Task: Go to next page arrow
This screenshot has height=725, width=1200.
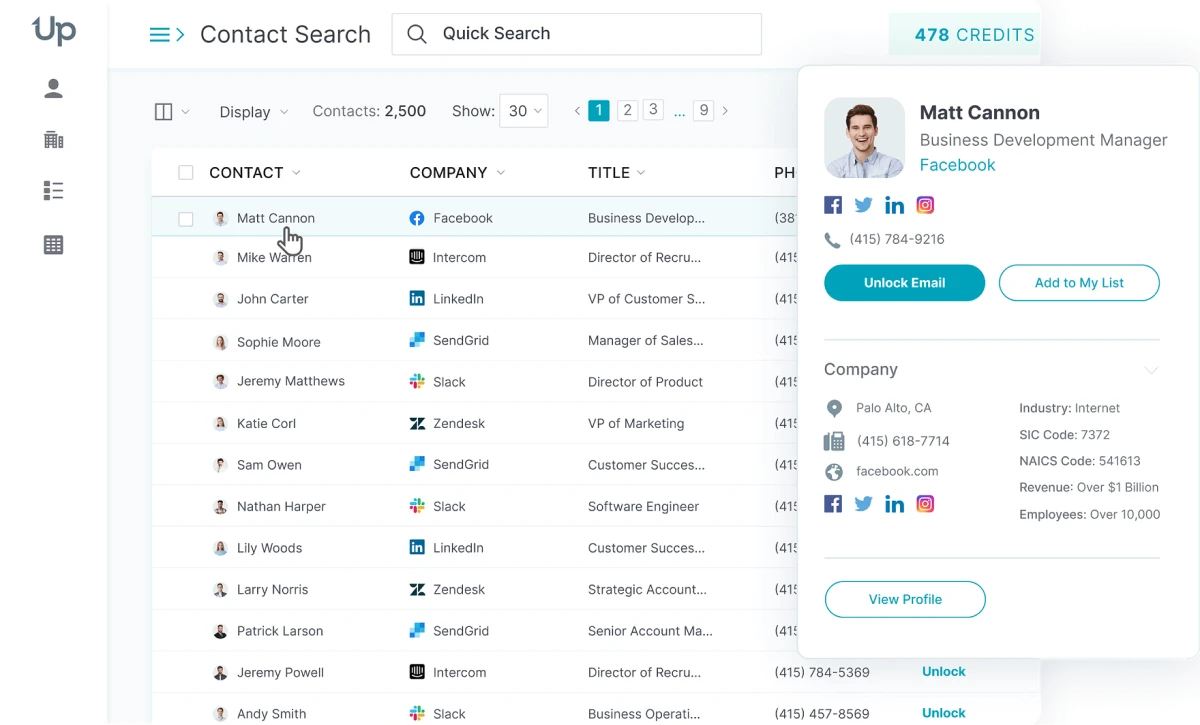Action: click(x=725, y=111)
